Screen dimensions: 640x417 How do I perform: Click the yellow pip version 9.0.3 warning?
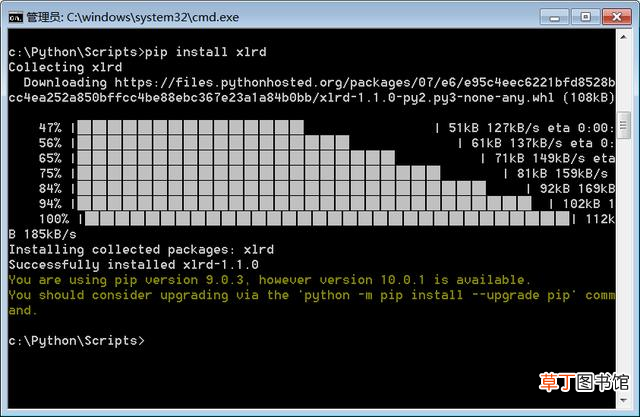point(269,280)
